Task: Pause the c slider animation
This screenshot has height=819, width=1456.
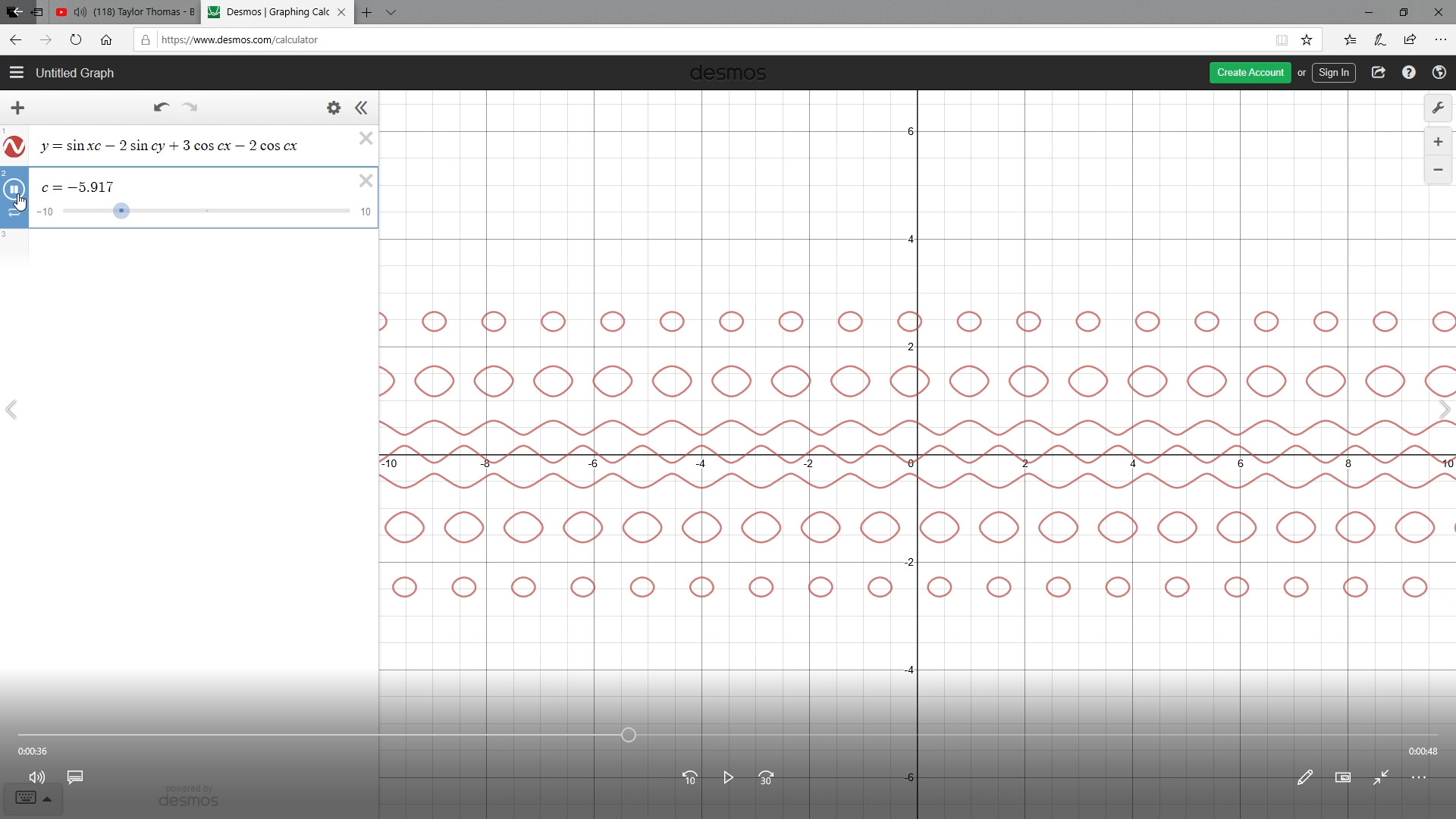Action: click(x=14, y=190)
